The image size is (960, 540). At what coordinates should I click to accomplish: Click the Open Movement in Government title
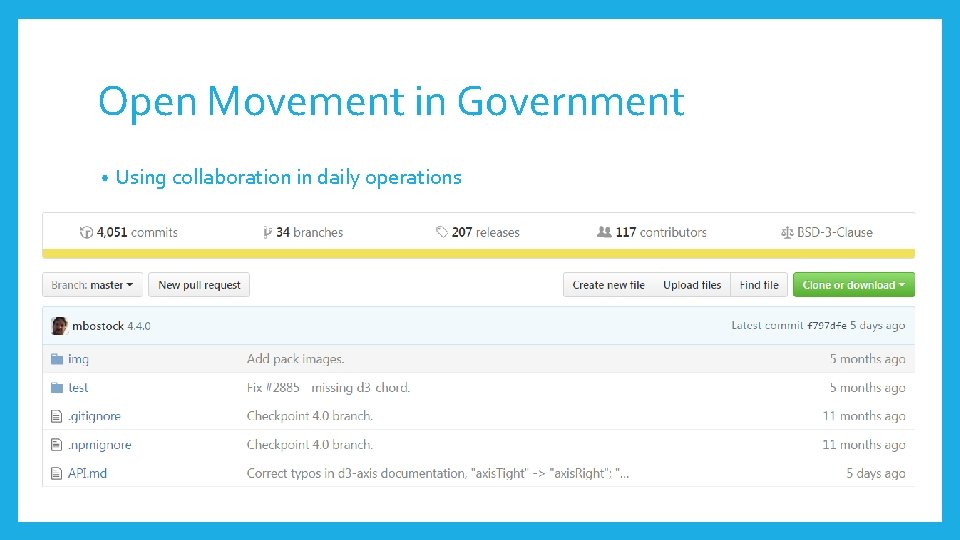[391, 102]
